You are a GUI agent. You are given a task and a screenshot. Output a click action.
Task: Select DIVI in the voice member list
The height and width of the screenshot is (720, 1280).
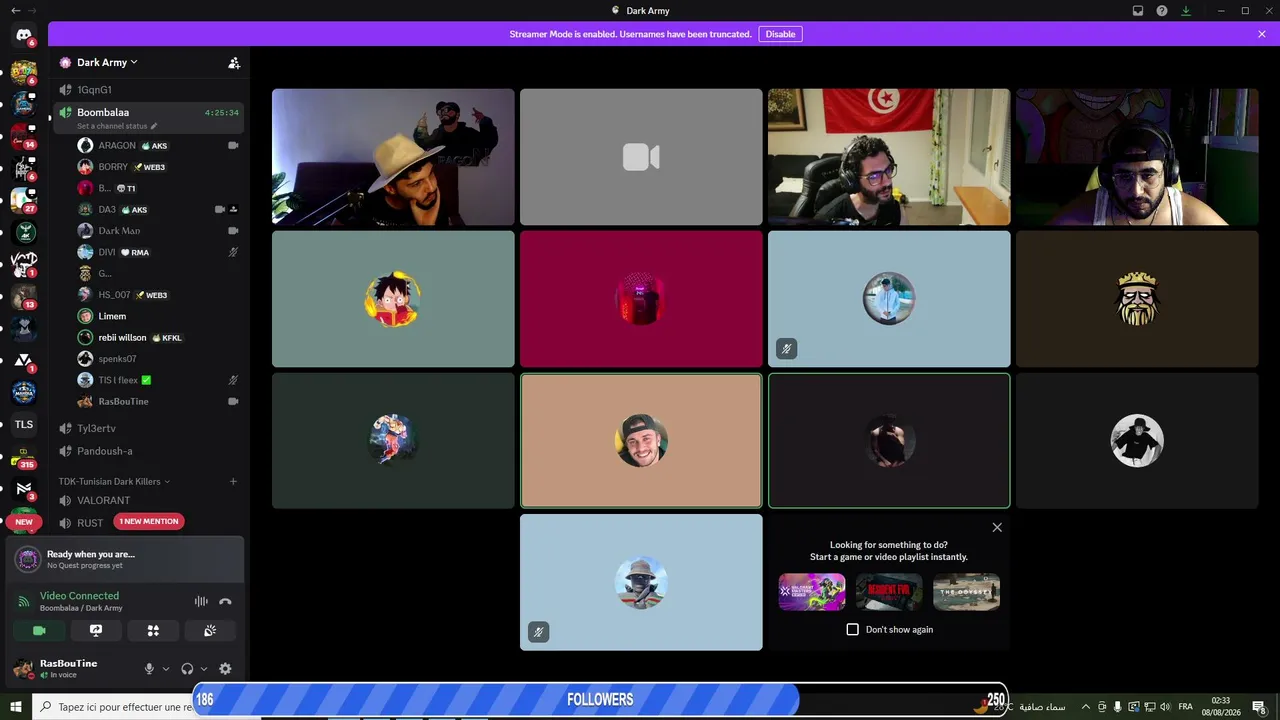pyautogui.click(x=158, y=252)
